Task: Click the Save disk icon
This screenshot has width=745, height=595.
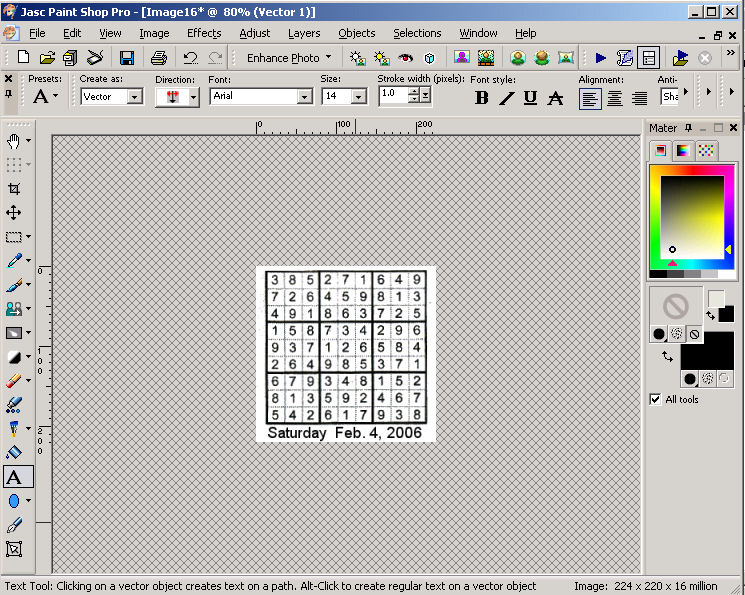Action: (127, 58)
